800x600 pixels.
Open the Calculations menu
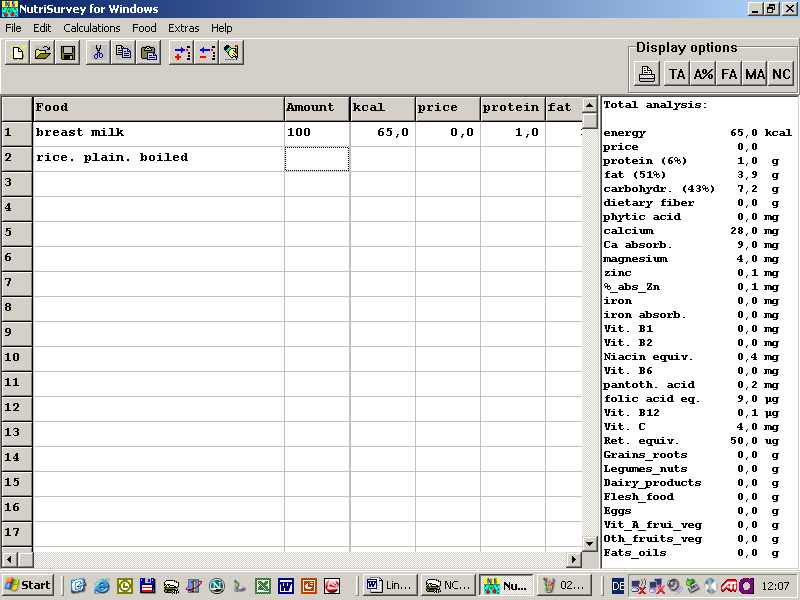pyautogui.click(x=92, y=28)
